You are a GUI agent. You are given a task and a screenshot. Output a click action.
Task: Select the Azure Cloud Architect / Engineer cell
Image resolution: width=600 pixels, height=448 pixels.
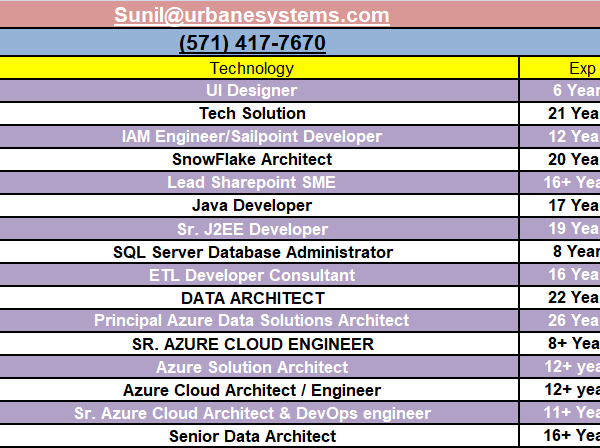pos(252,390)
